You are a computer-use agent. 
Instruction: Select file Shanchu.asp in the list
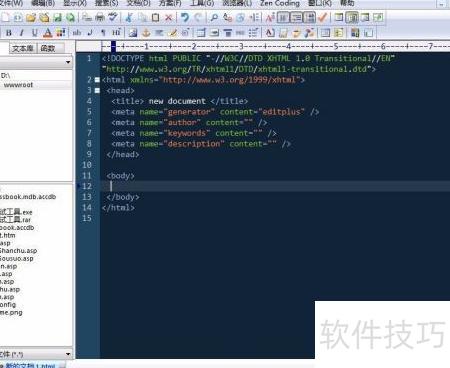pos(18,251)
